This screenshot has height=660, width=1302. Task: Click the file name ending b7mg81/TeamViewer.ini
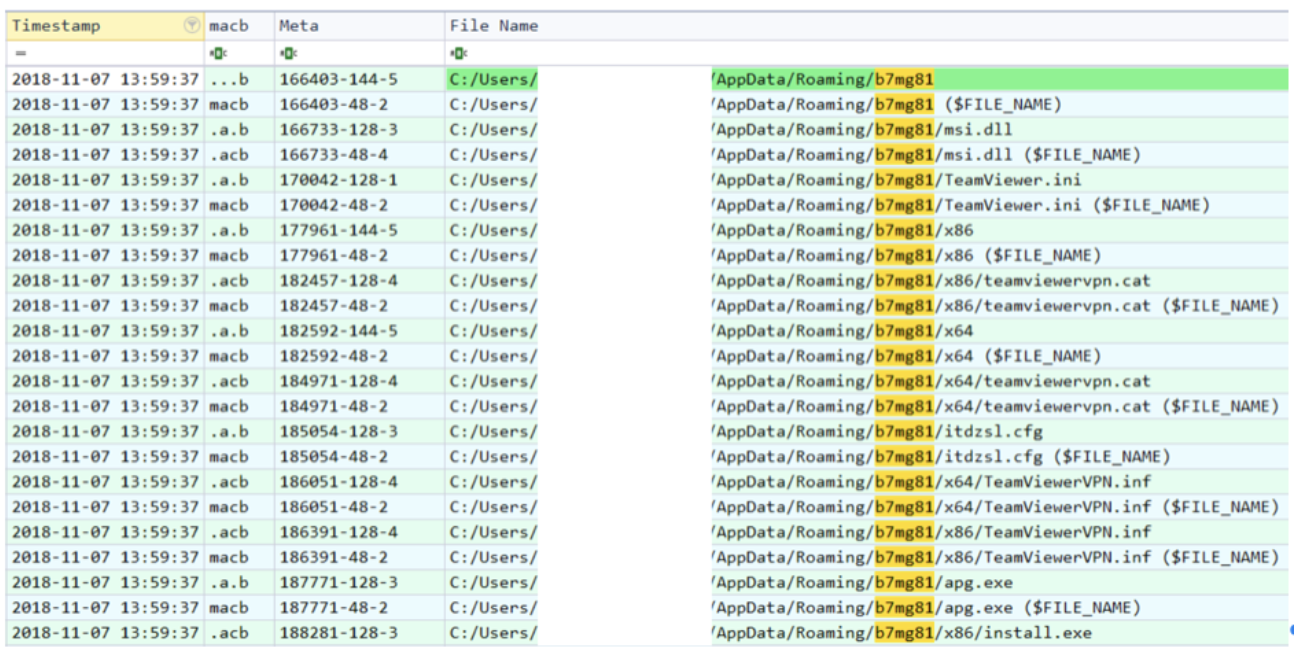(867, 180)
